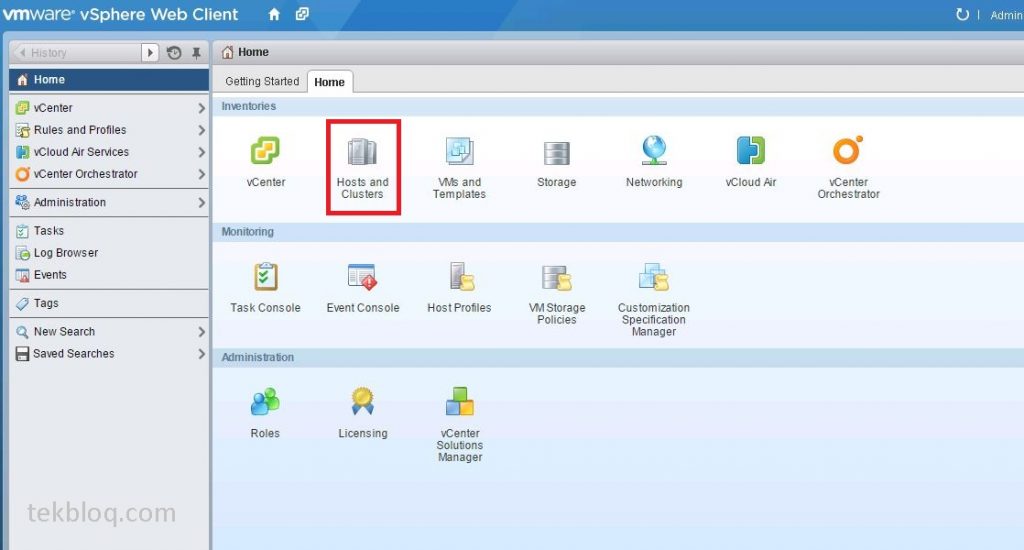Select the Home tab
The image size is (1024, 550).
pyautogui.click(x=329, y=82)
